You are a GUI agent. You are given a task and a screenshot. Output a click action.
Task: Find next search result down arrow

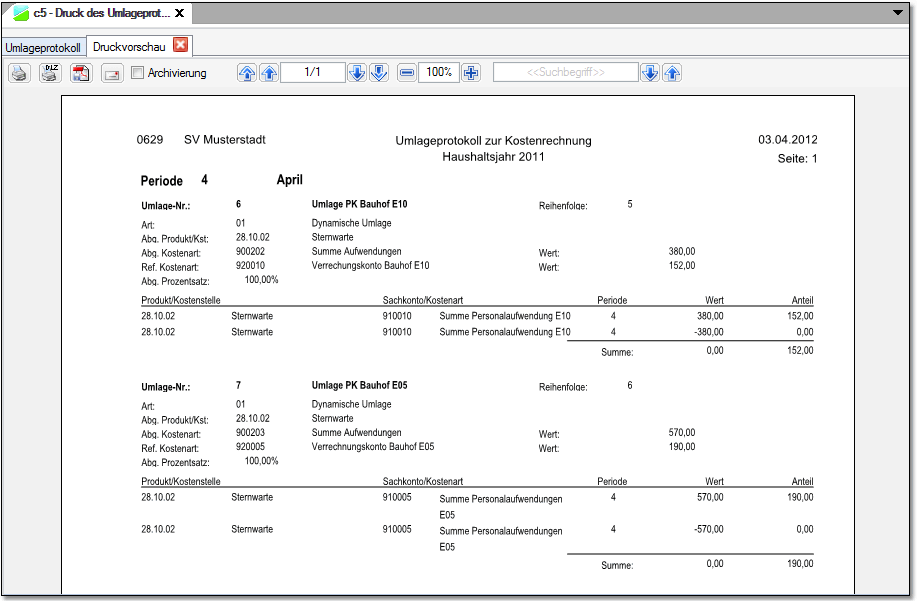[650, 73]
